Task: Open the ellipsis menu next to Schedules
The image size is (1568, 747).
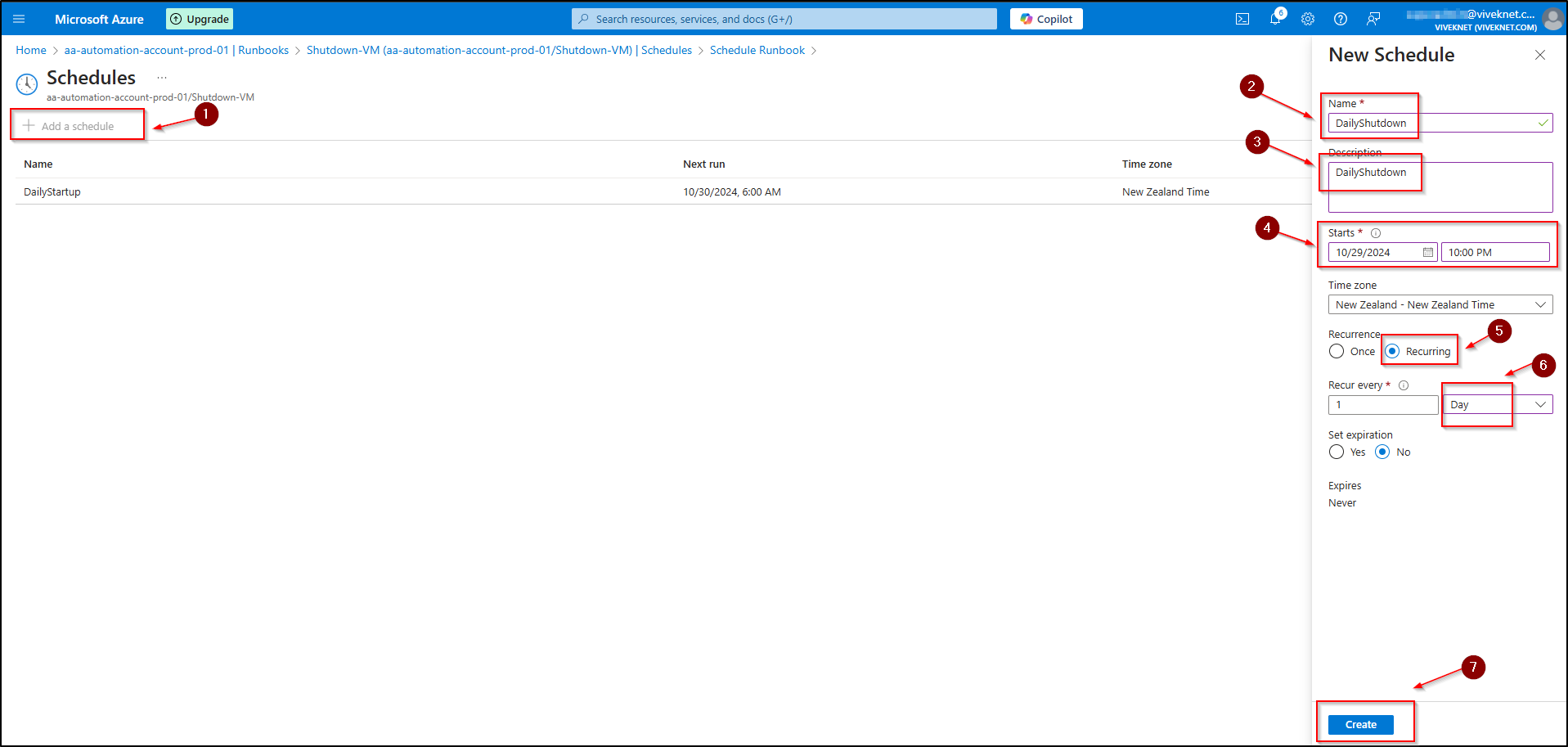Action: tap(162, 78)
